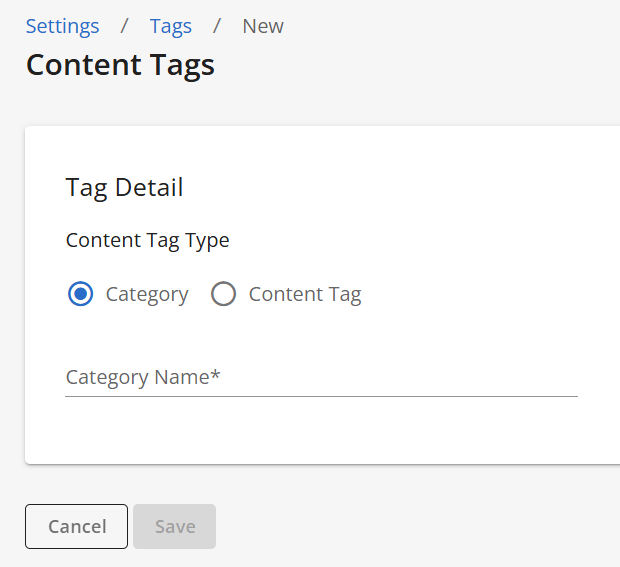Click the Content Tag Type label
The image size is (620, 567).
147,240
